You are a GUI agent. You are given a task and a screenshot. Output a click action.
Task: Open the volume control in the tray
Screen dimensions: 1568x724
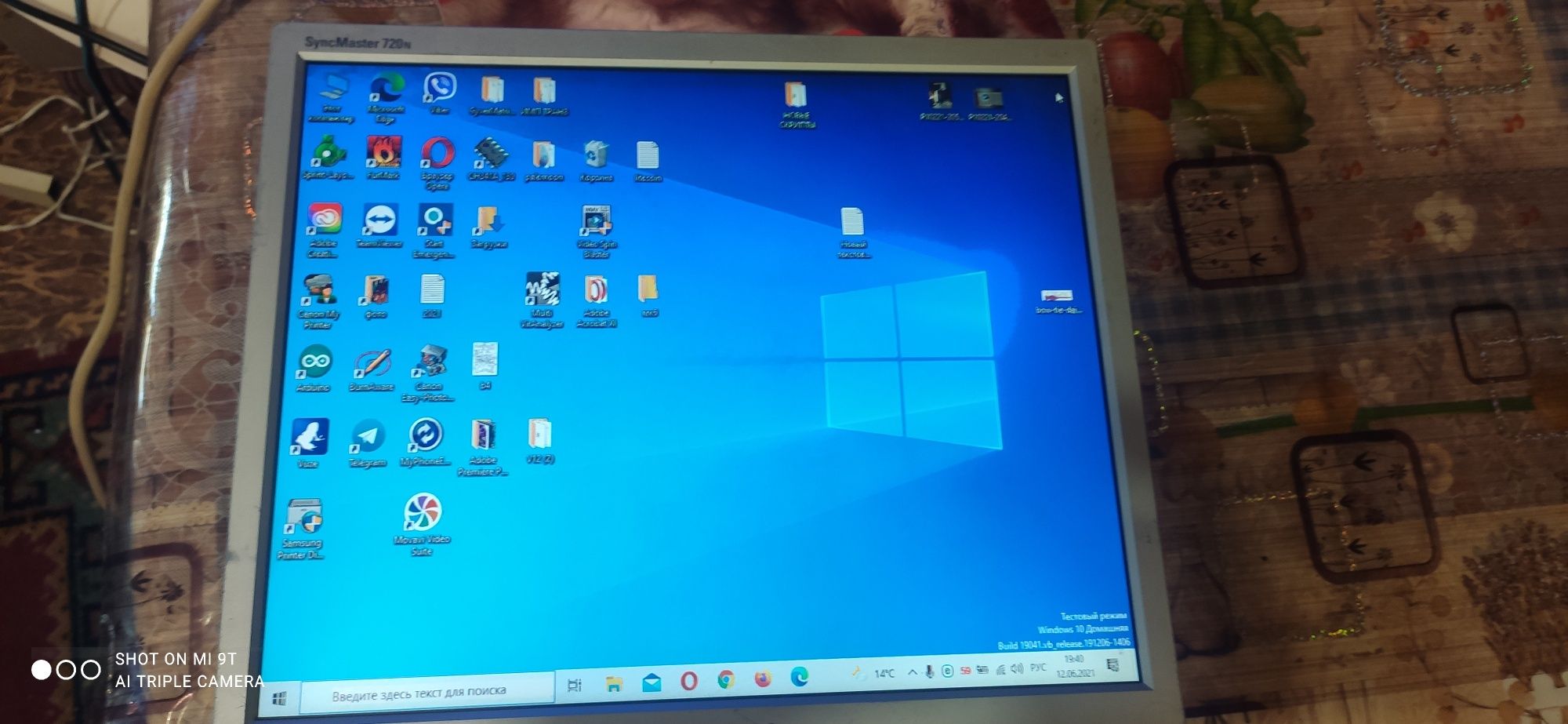[1017, 669]
